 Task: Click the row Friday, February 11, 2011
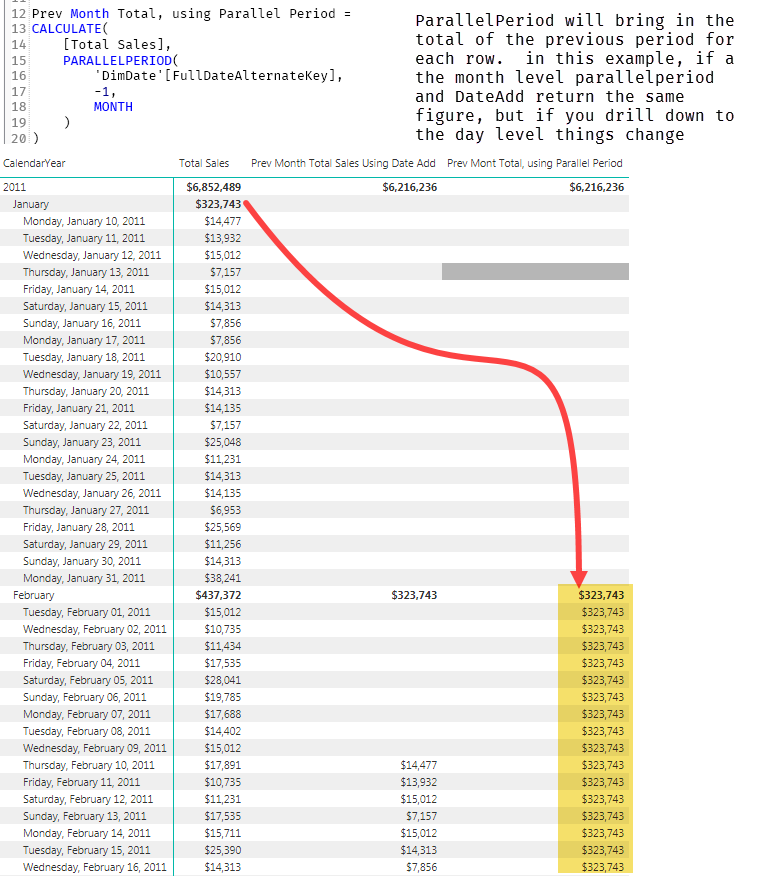point(314,782)
